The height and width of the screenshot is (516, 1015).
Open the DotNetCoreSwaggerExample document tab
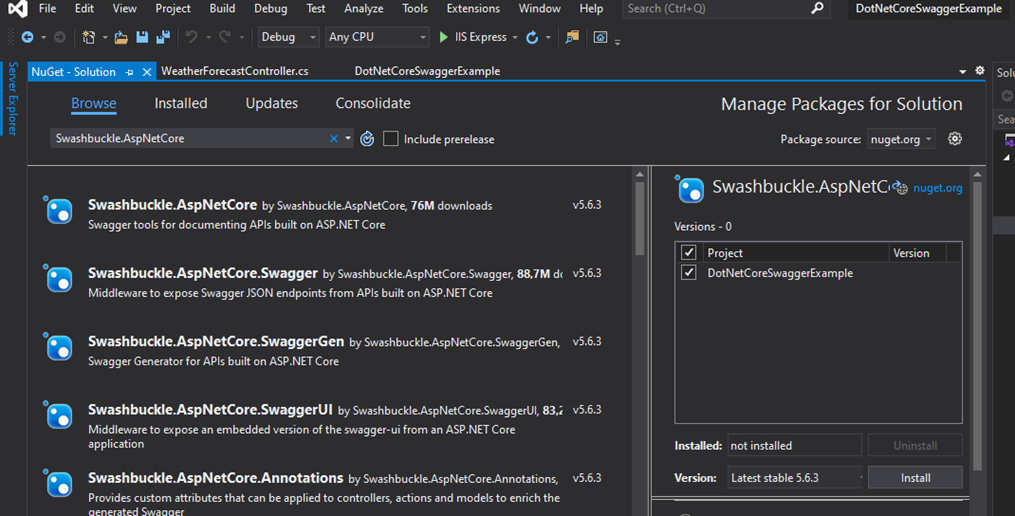pos(427,71)
